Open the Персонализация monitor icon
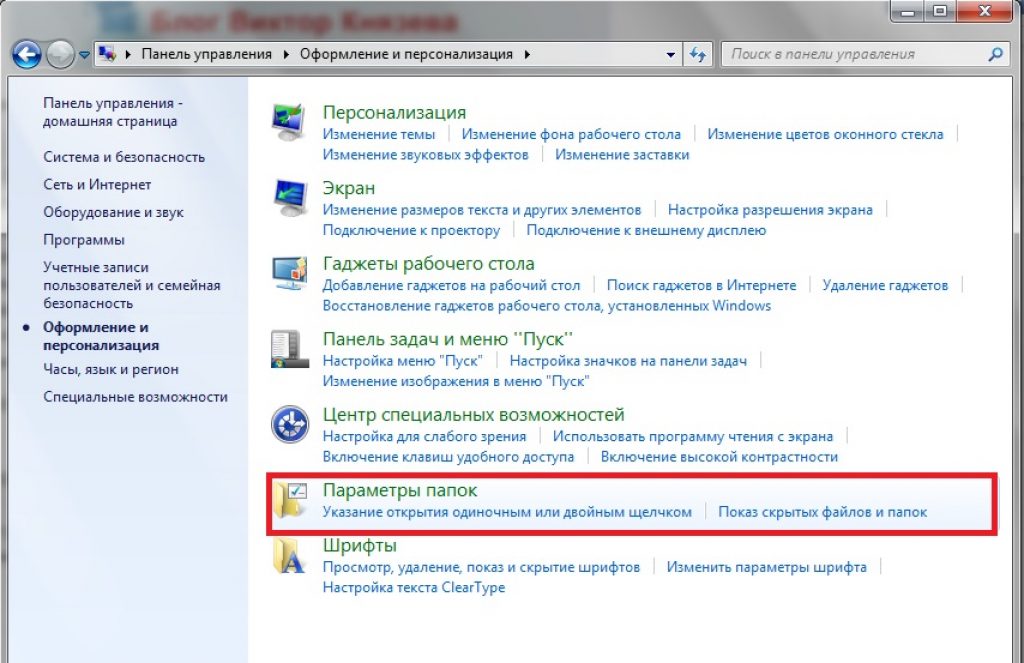This screenshot has height=663, width=1024. 289,122
